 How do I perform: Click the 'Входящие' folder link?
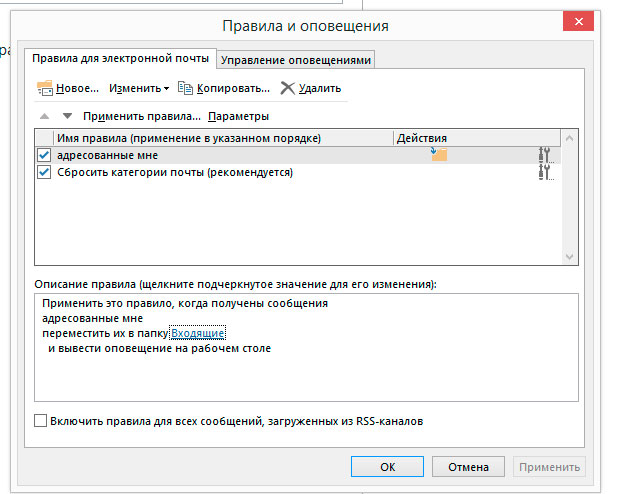[x=197, y=332]
